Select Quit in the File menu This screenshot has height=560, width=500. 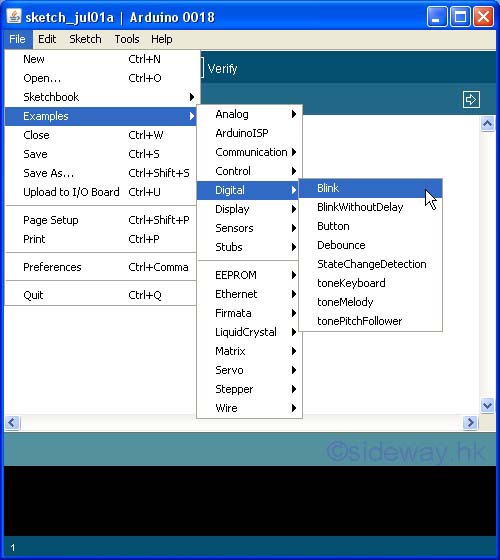point(100,295)
